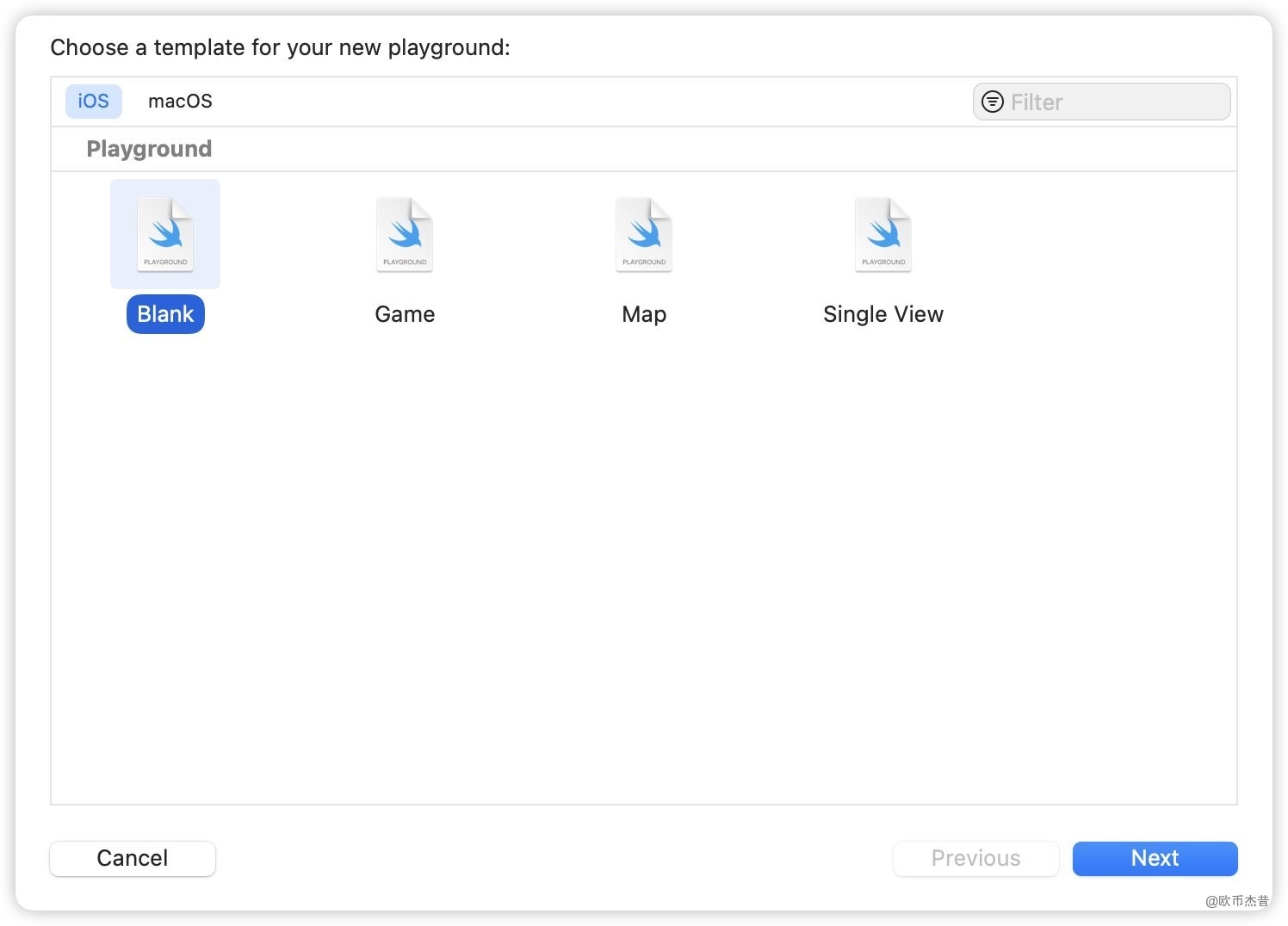
Task: Click the Single View name label
Action: pyautogui.click(x=883, y=314)
